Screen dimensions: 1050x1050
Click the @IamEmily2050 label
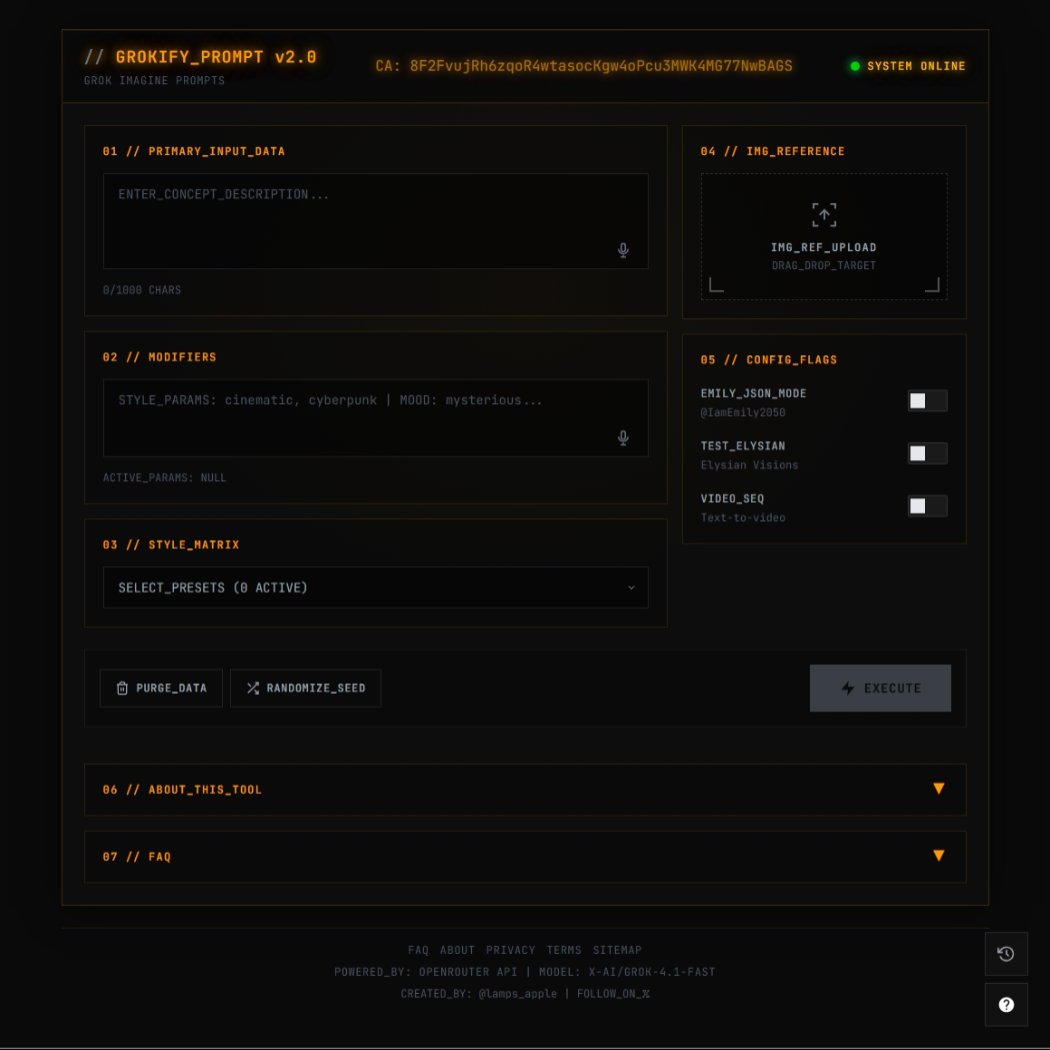(x=743, y=412)
